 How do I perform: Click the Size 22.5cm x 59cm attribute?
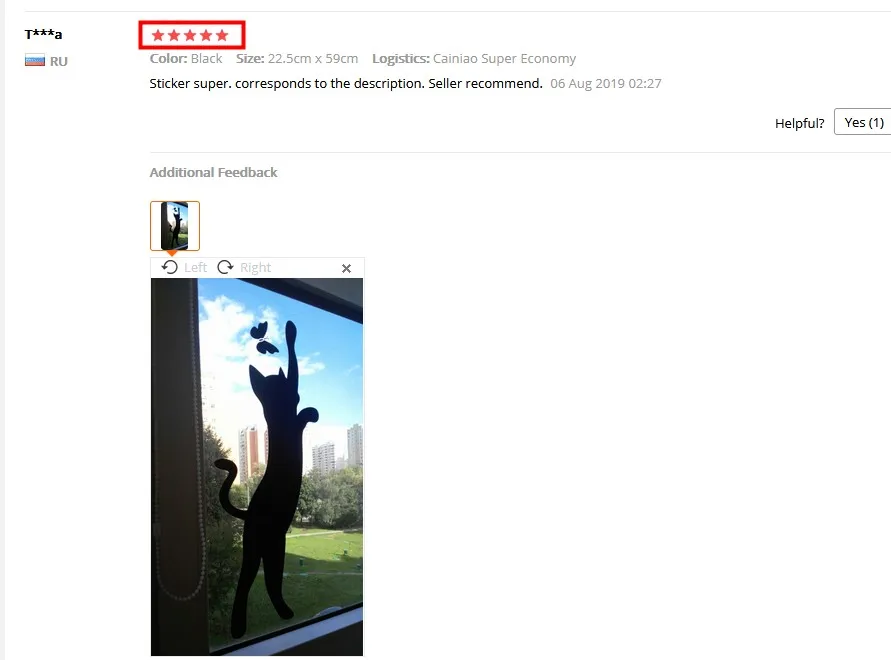click(x=297, y=59)
